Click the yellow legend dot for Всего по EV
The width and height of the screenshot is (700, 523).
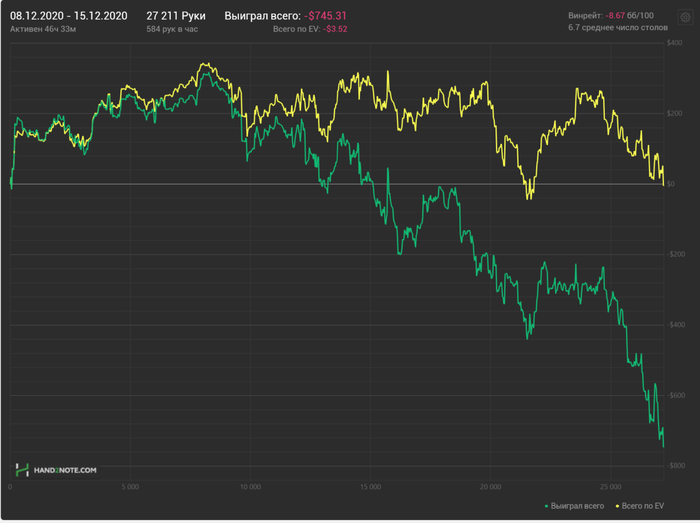click(x=617, y=506)
